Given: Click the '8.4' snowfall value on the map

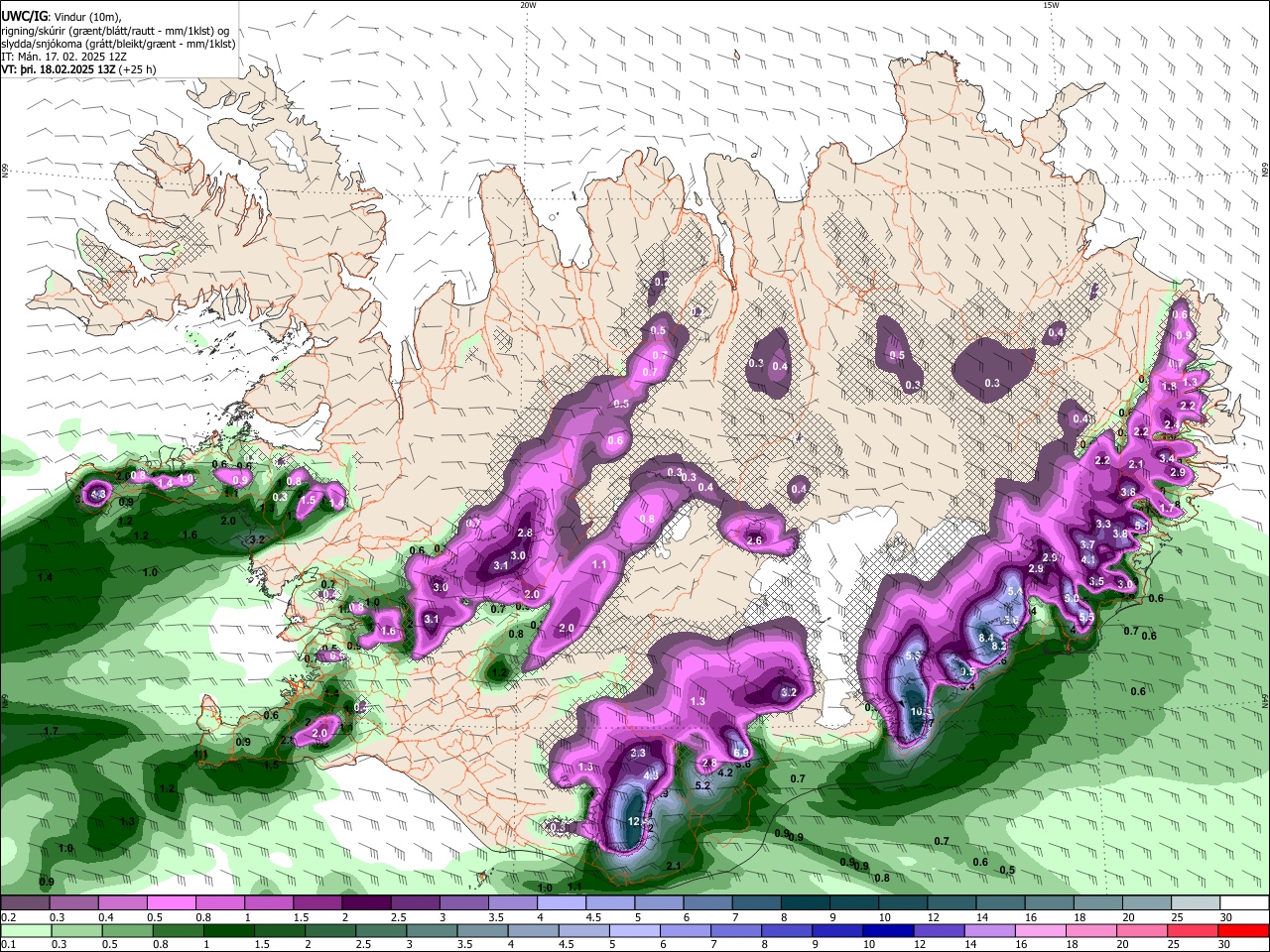Looking at the screenshot, I should pyautogui.click(x=986, y=637).
